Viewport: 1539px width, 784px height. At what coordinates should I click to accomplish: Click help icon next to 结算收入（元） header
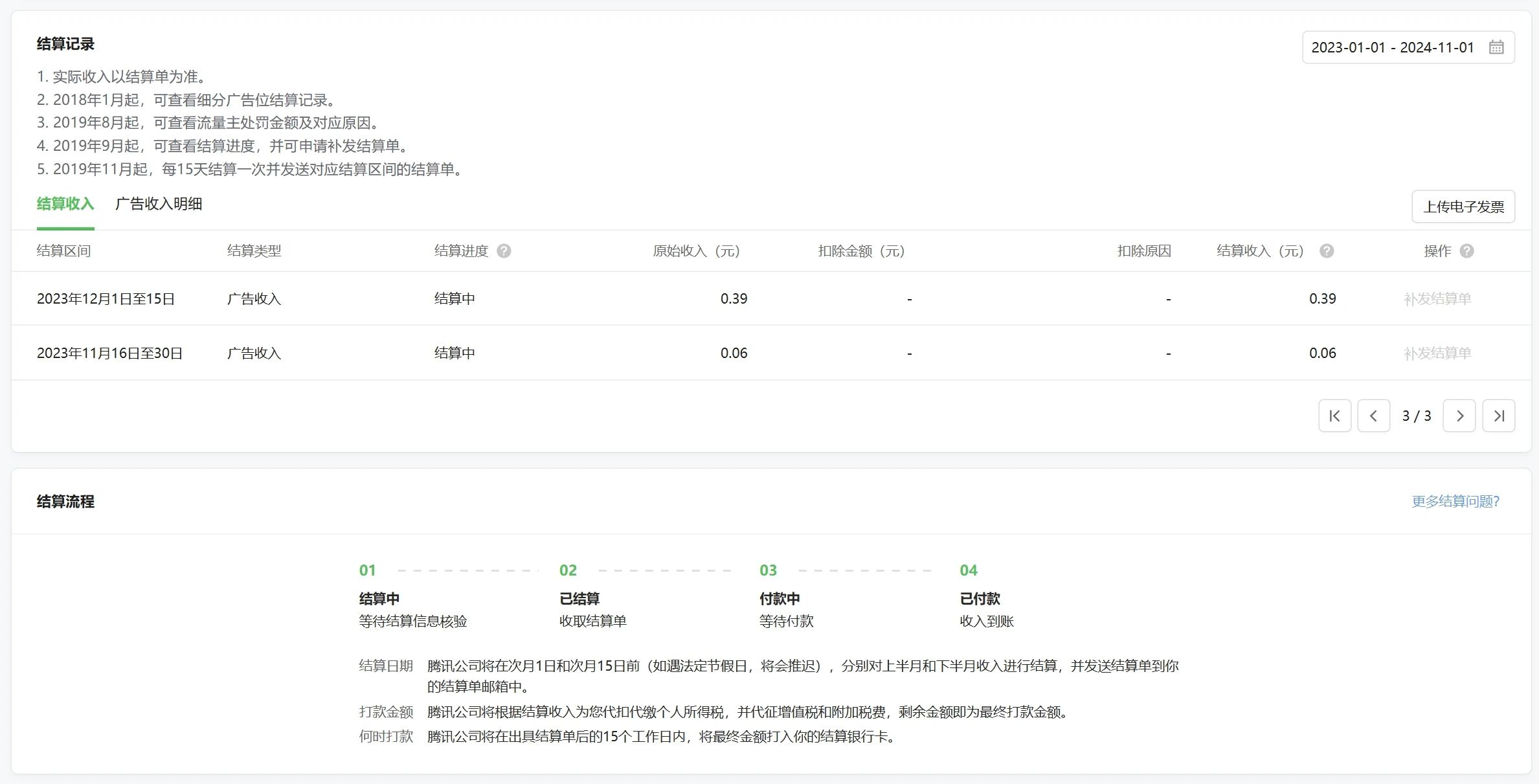point(1326,251)
